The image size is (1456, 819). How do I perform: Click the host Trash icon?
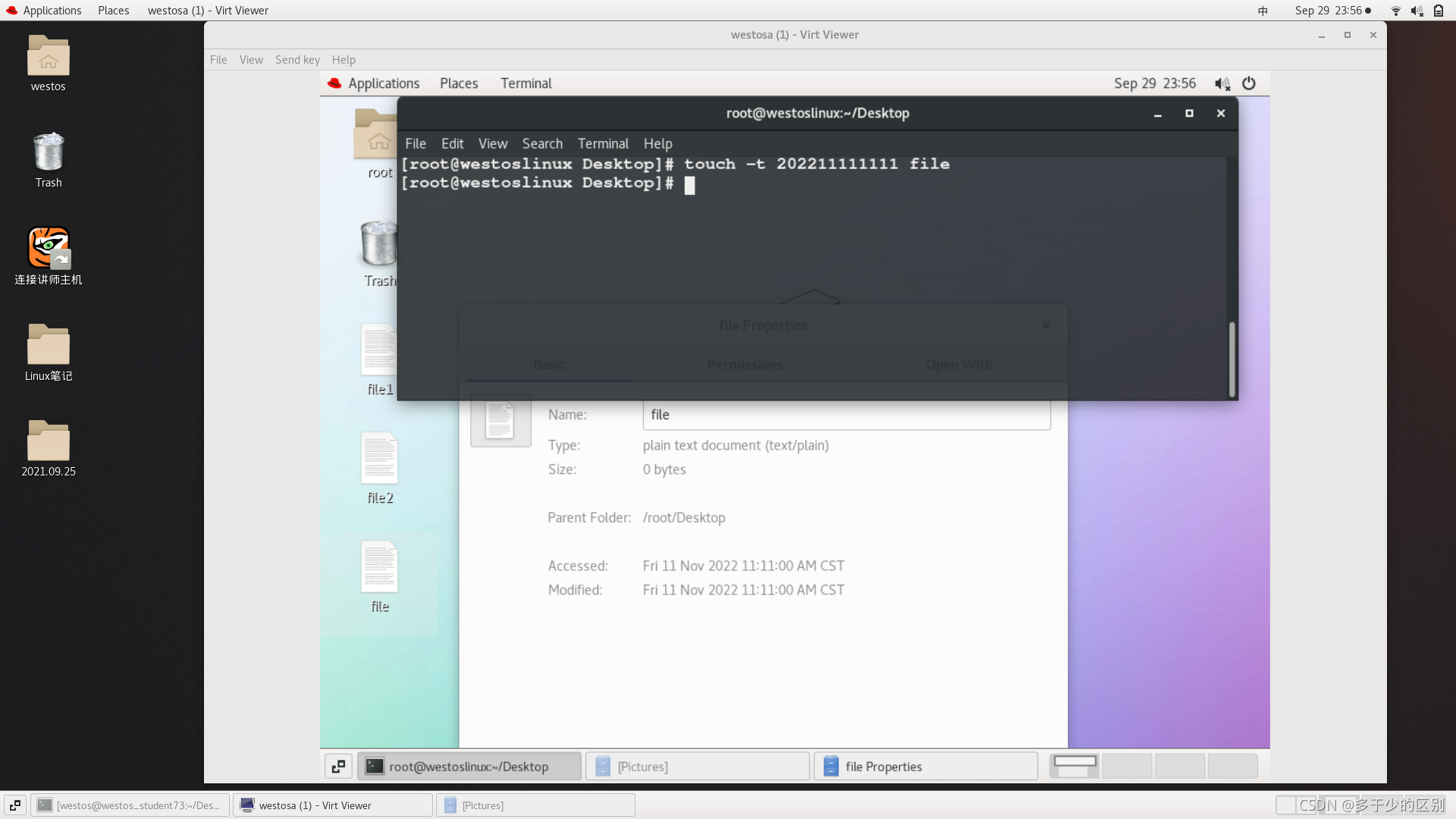(x=49, y=152)
